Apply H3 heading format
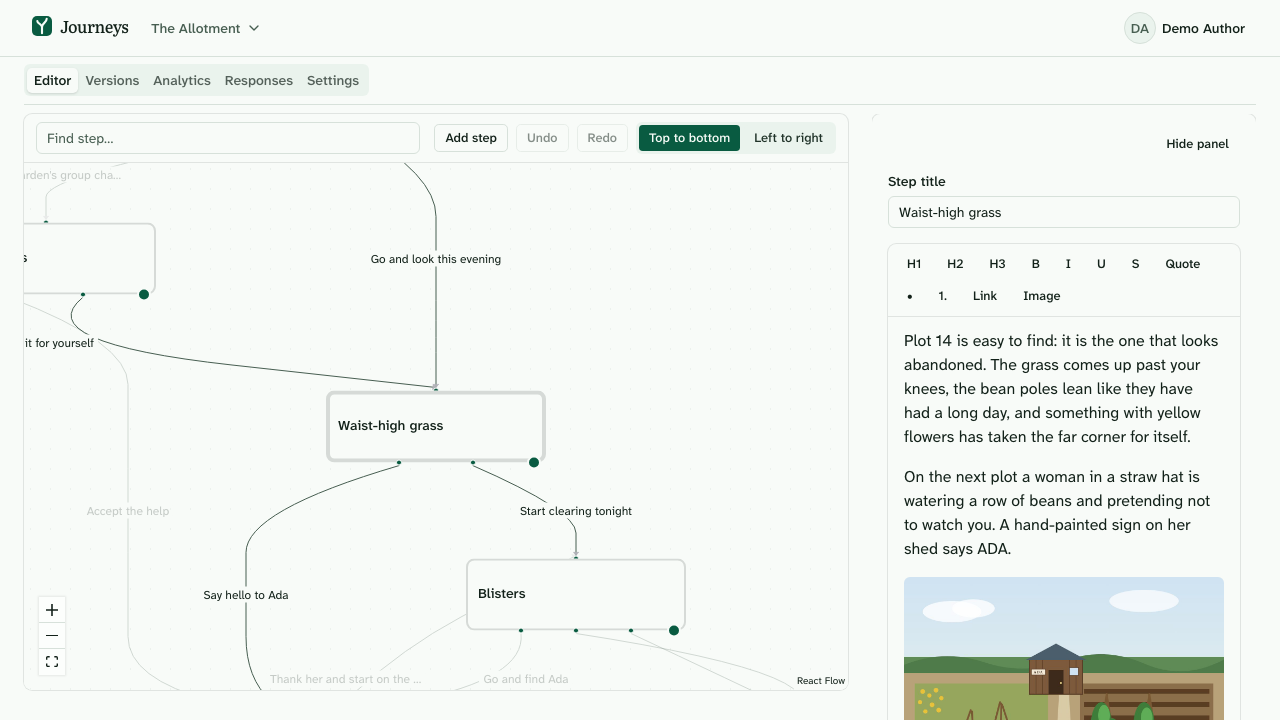Viewport: 1280px width, 720px height. (x=997, y=264)
